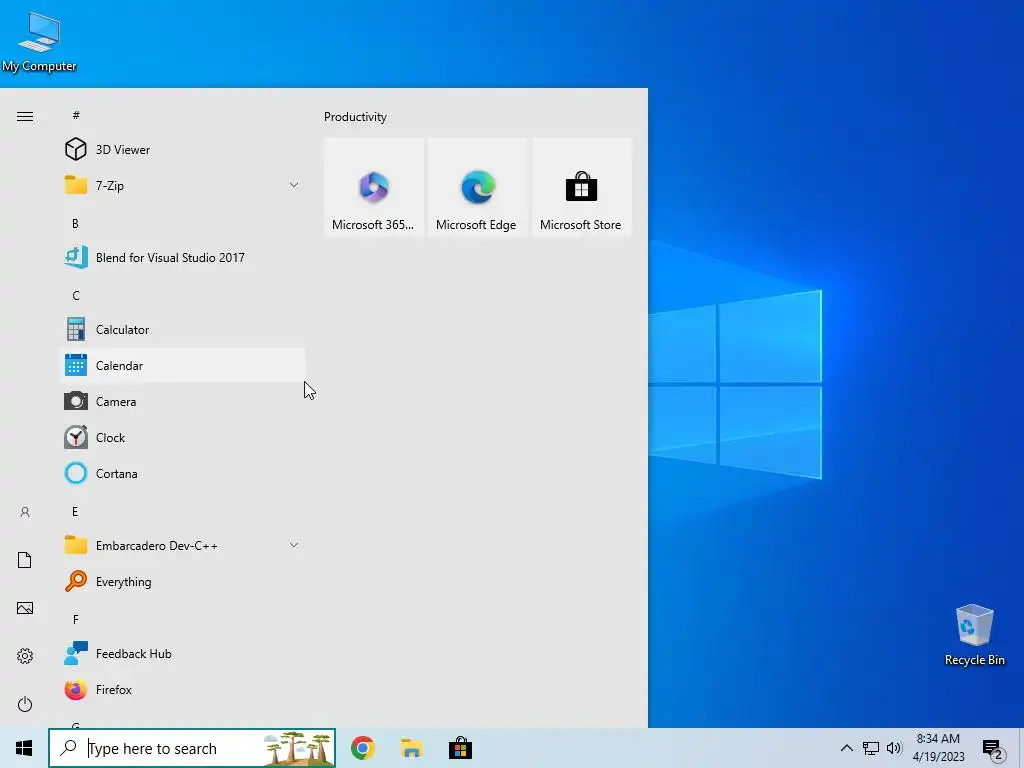Open the Calculator app
Viewport: 1024px width, 768px height.
(x=183, y=330)
